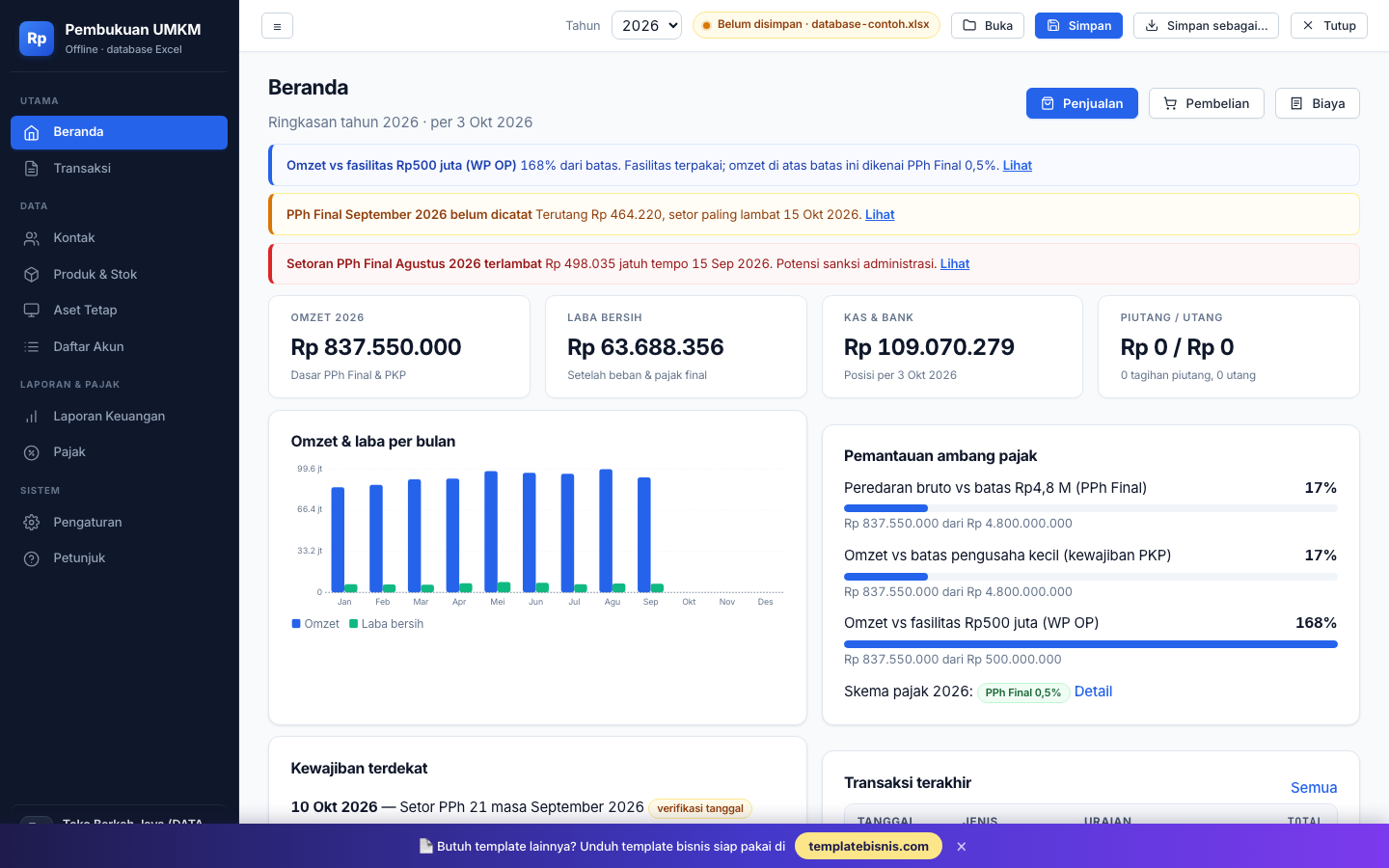
Task: Click the Laporan Keuangan chart icon
Action: coord(32,417)
